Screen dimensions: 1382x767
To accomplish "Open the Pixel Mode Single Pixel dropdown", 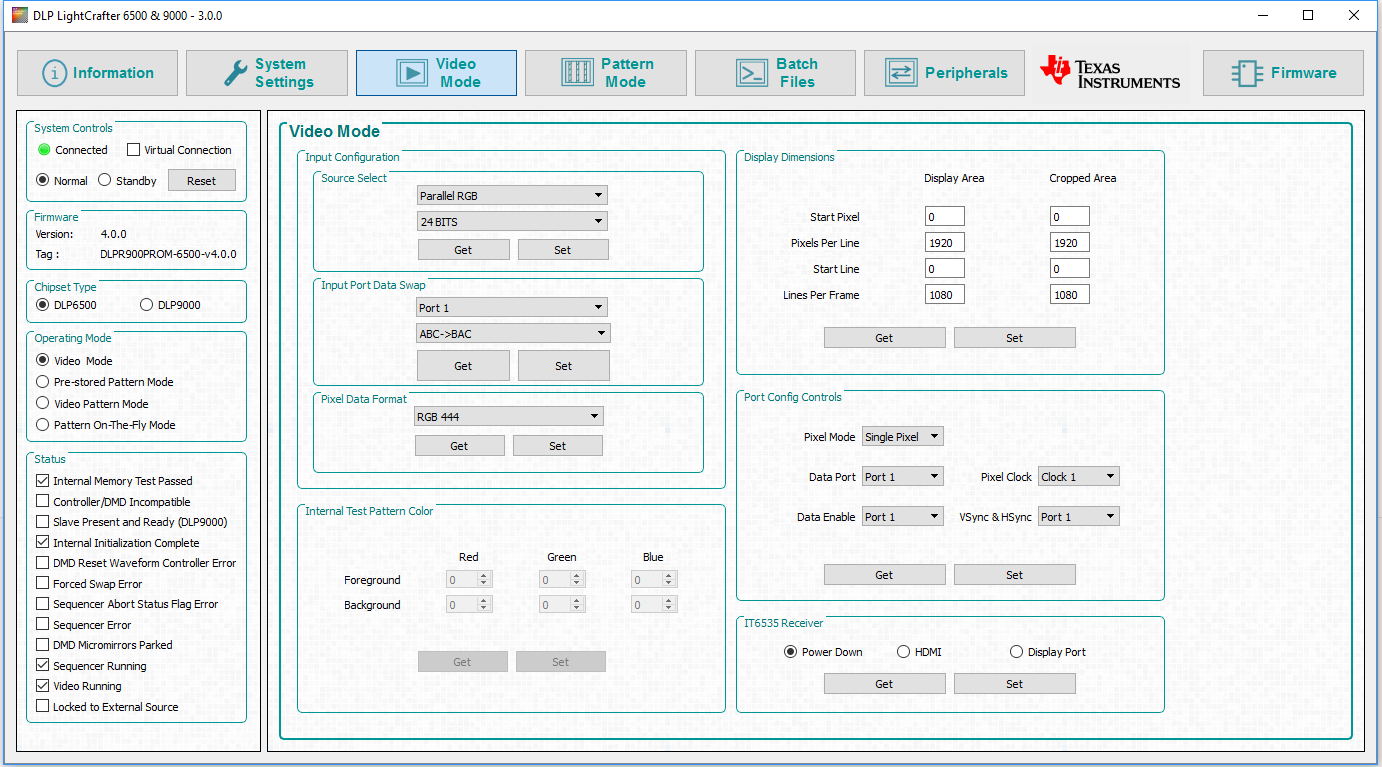I will click(x=903, y=437).
